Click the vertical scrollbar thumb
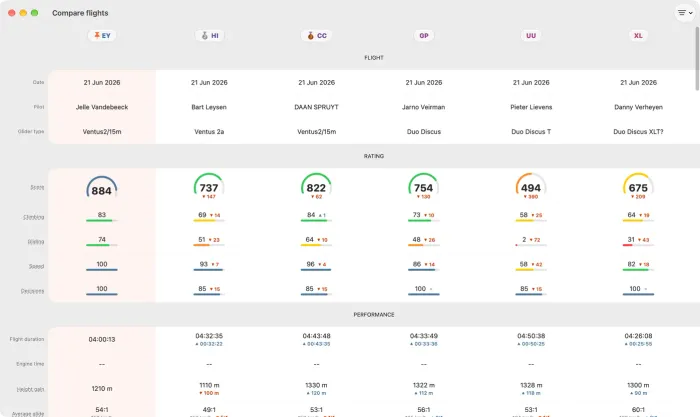The image size is (700, 417). [697, 58]
